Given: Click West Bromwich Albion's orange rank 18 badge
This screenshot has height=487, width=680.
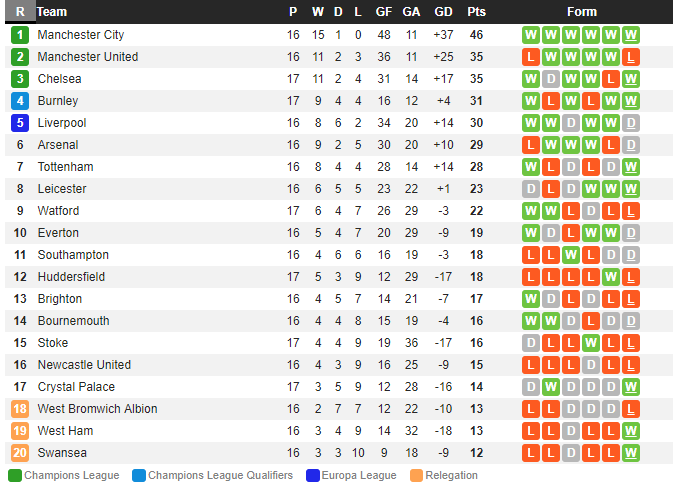Looking at the screenshot, I should [20, 409].
